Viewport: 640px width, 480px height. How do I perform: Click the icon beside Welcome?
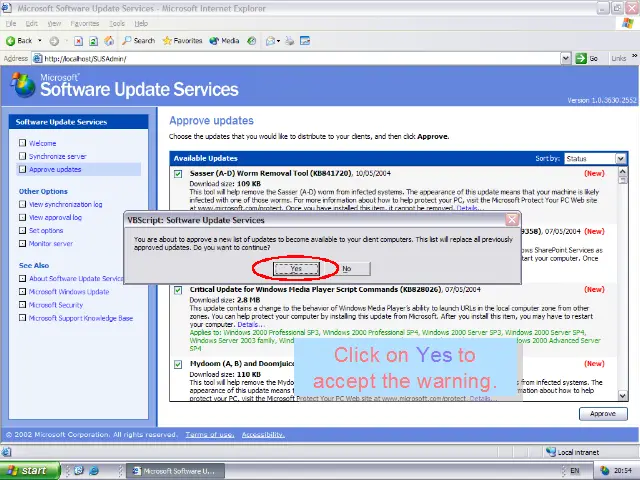pos(22,143)
